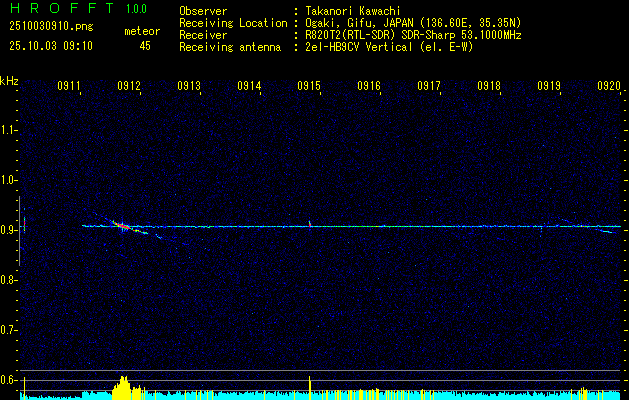Click the yellow intensity peak below 0912
Image resolution: width=629 pixels, height=400 pixels.
coord(125,387)
